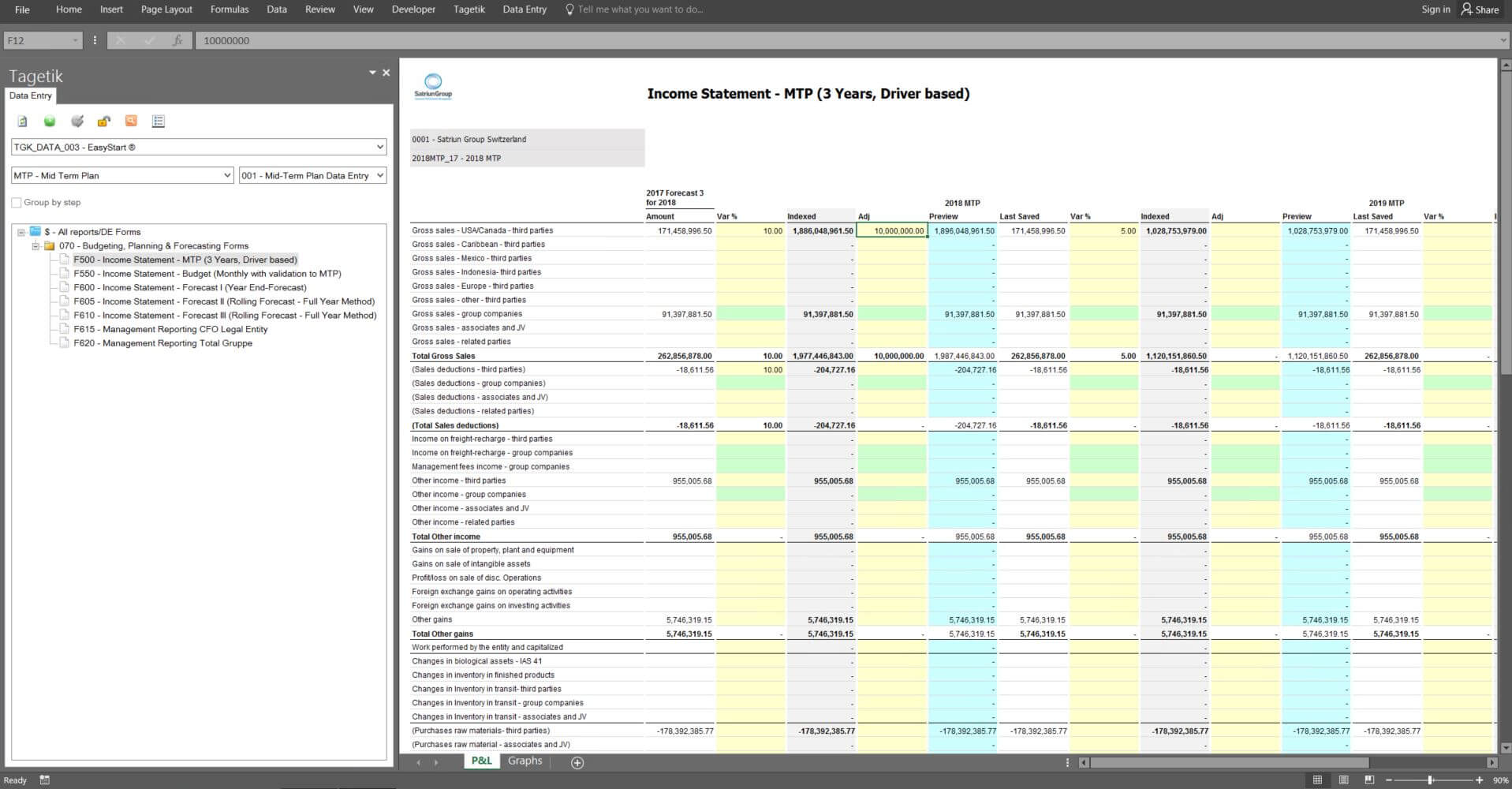Collapse the 070 - Budgeting, Planning & Forecasting folder
The image size is (1512, 789).
pyautogui.click(x=35, y=246)
